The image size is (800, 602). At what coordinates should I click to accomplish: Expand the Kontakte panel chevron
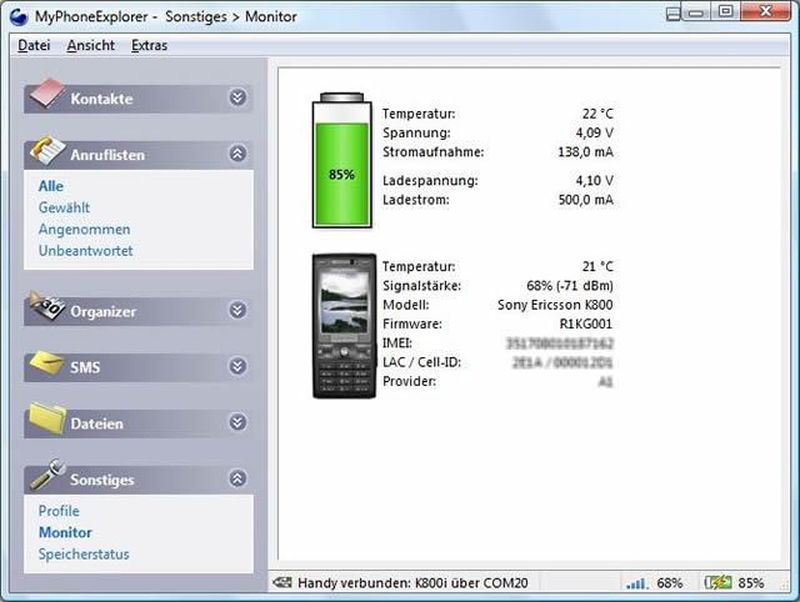pos(237,98)
